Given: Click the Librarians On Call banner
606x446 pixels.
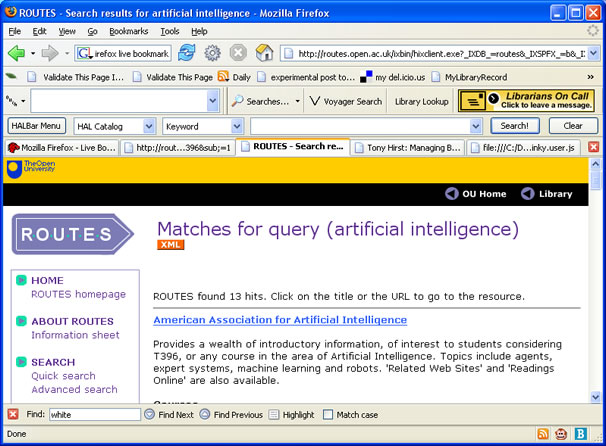Looking at the screenshot, I should 526,100.
